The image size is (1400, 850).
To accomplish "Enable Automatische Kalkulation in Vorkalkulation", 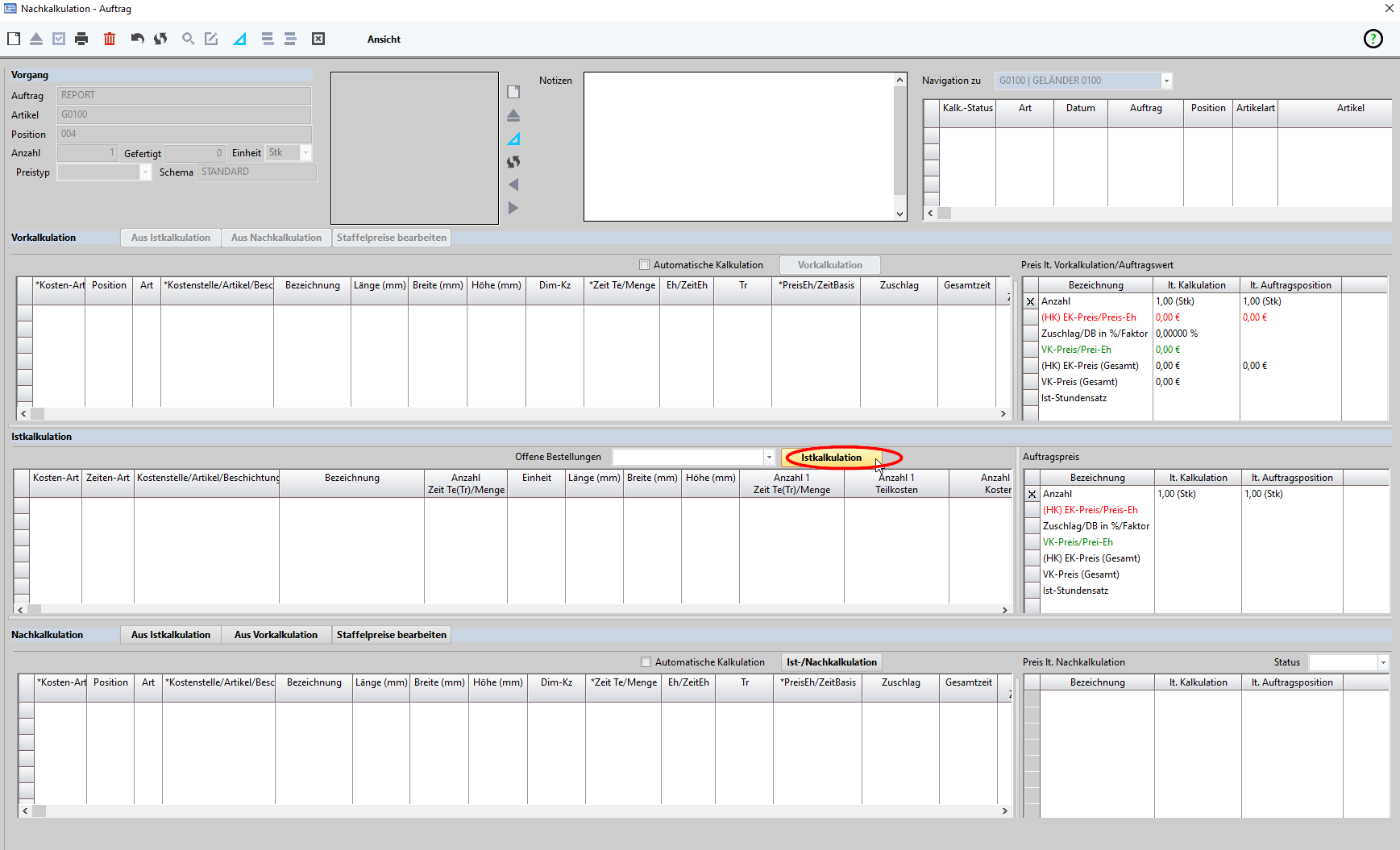I will click(644, 265).
